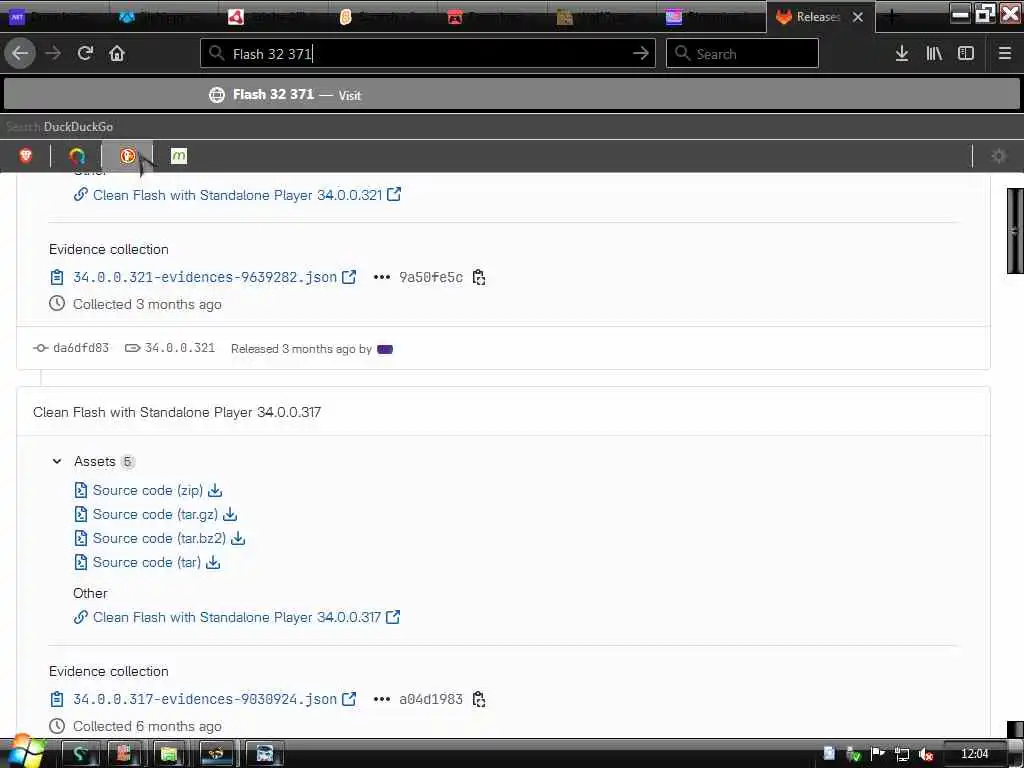Reload the current page

(85, 54)
